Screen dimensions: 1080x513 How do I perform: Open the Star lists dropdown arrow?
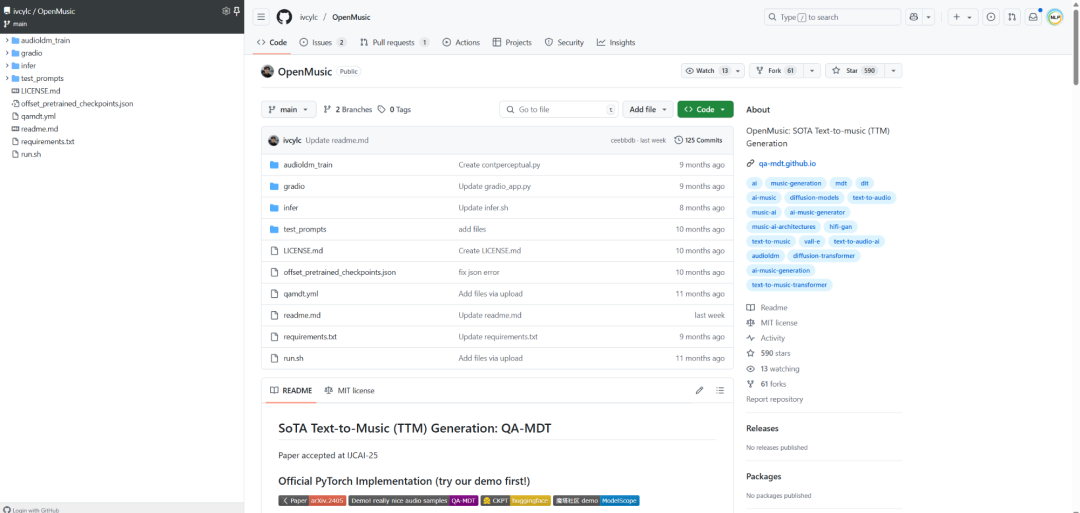pyautogui.click(x=894, y=71)
